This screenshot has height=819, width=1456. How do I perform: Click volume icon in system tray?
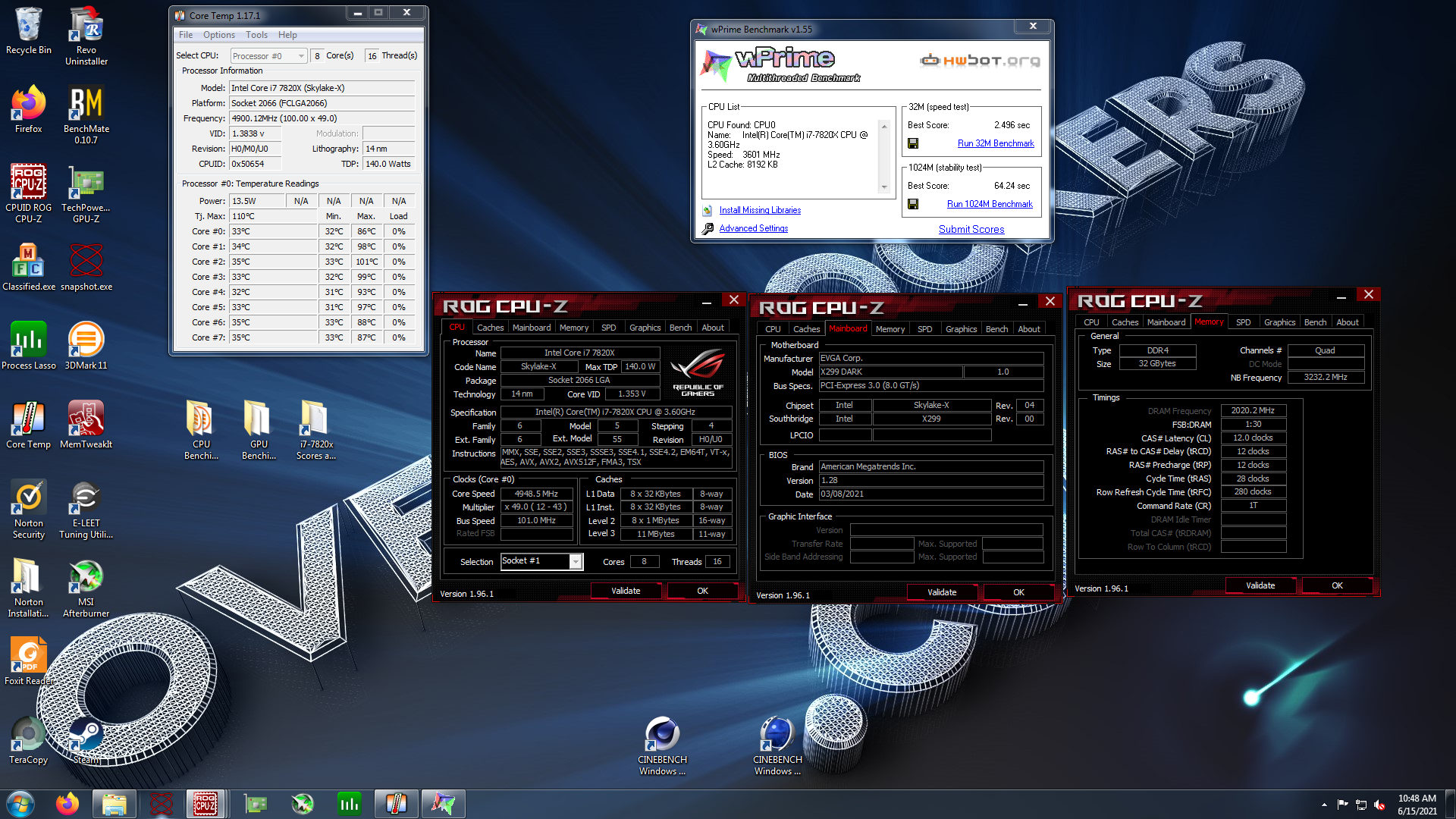[1379, 805]
